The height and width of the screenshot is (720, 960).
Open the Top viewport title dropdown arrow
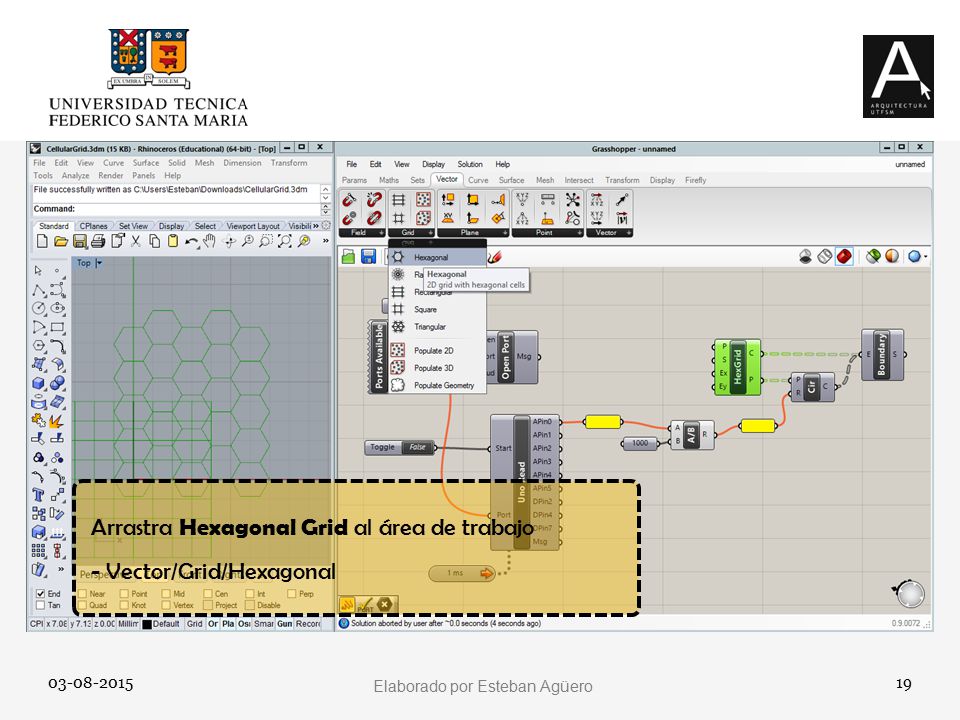(x=99, y=263)
